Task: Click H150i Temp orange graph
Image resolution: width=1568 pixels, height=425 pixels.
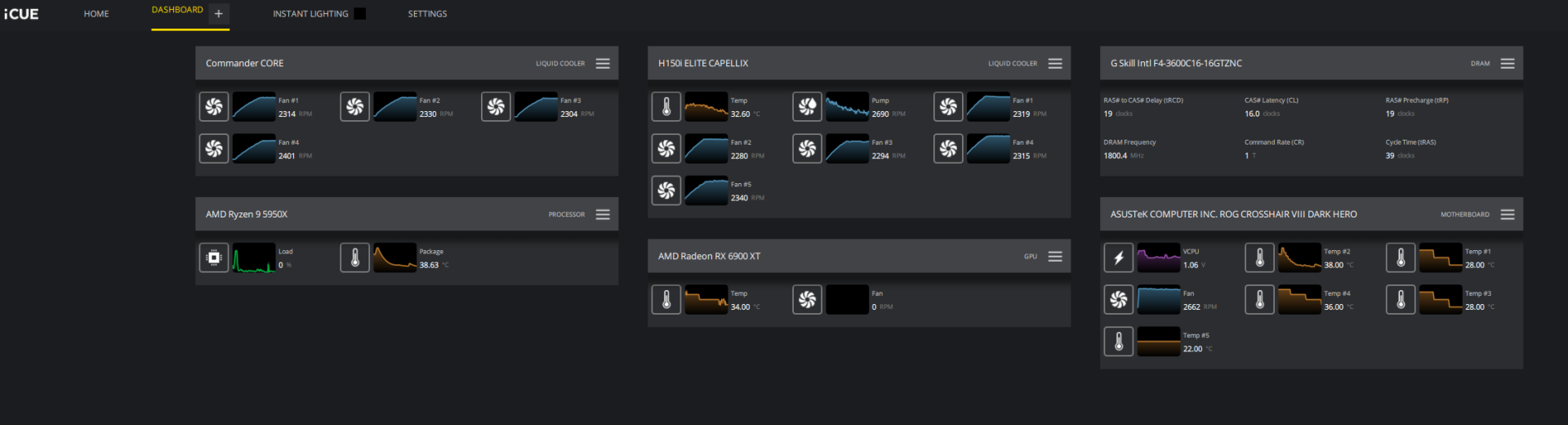Action: (706, 106)
